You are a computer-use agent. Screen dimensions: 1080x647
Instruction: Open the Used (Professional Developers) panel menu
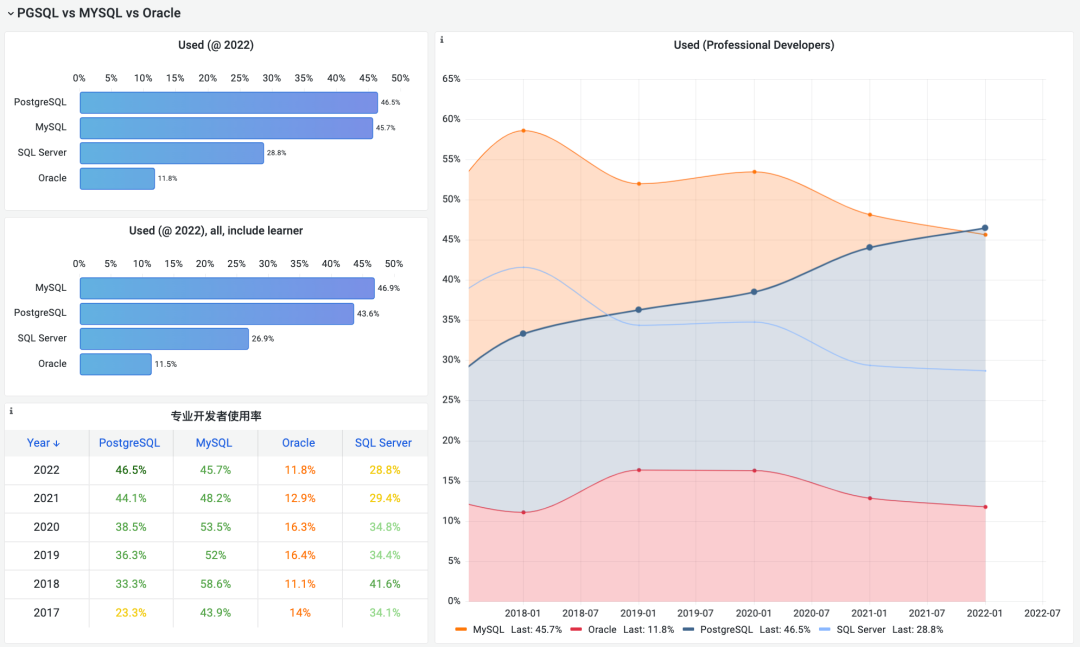[753, 44]
